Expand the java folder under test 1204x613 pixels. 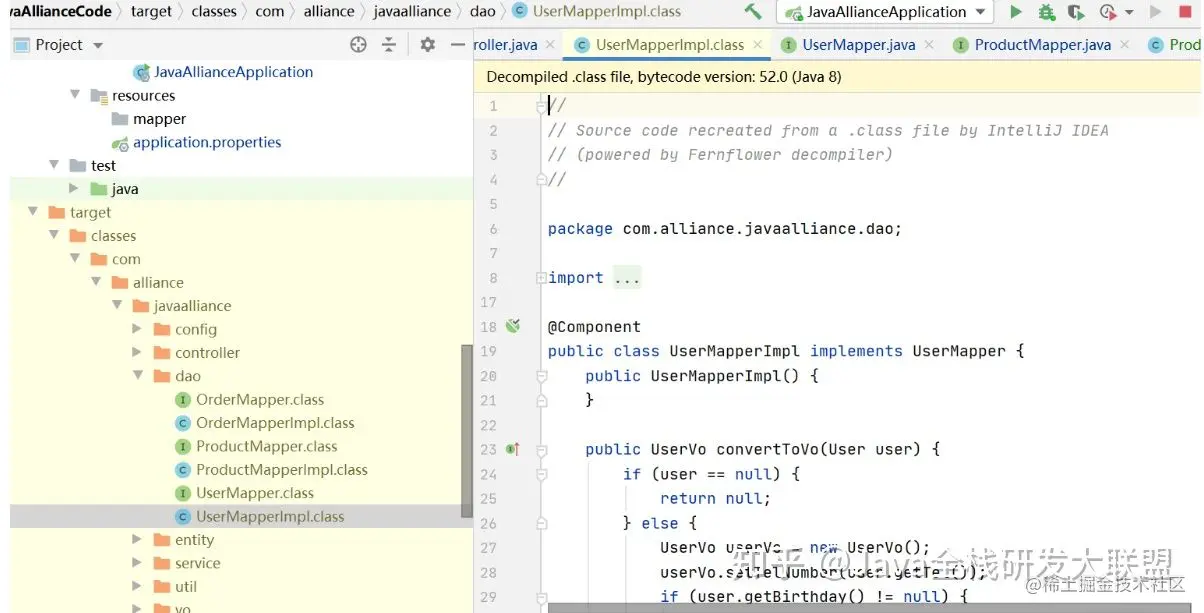(75, 189)
